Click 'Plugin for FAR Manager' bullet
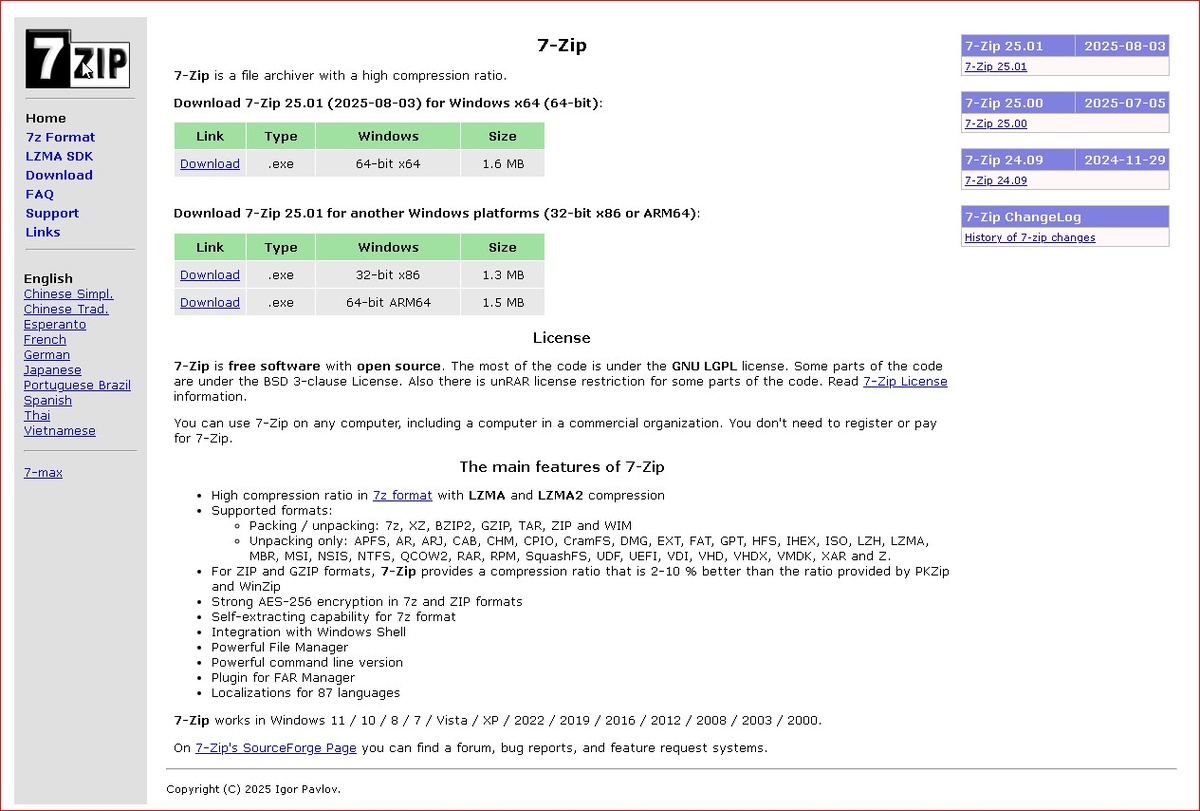 (x=283, y=678)
